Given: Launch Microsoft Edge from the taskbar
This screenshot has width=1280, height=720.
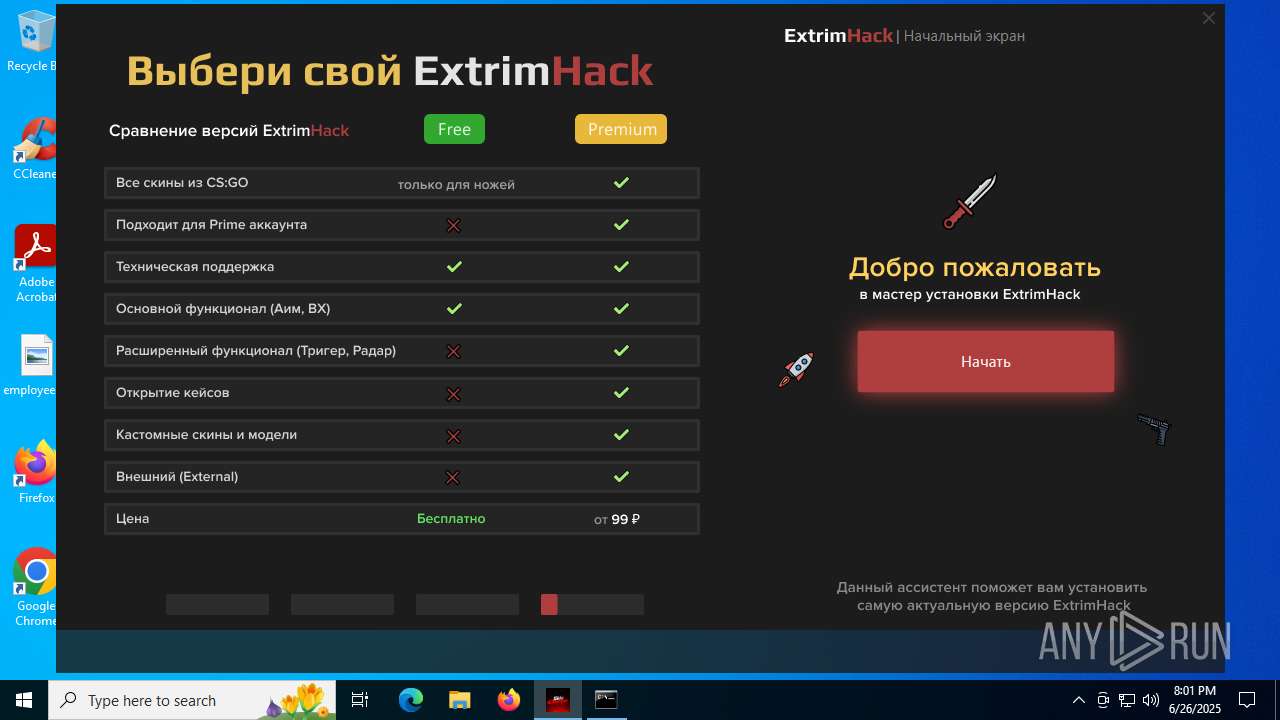Looking at the screenshot, I should tap(411, 700).
